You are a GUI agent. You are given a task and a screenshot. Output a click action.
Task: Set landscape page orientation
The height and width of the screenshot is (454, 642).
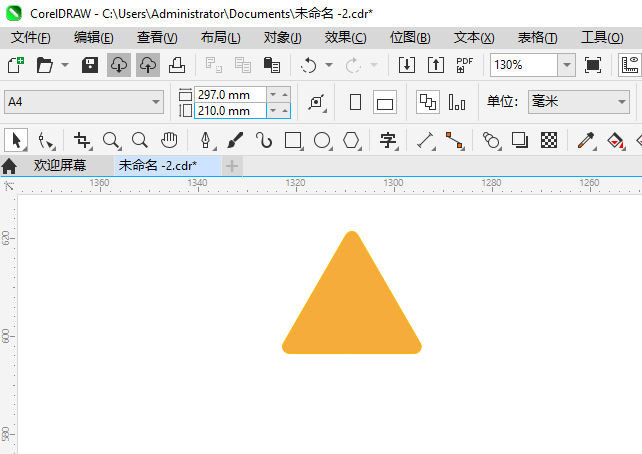coord(385,102)
